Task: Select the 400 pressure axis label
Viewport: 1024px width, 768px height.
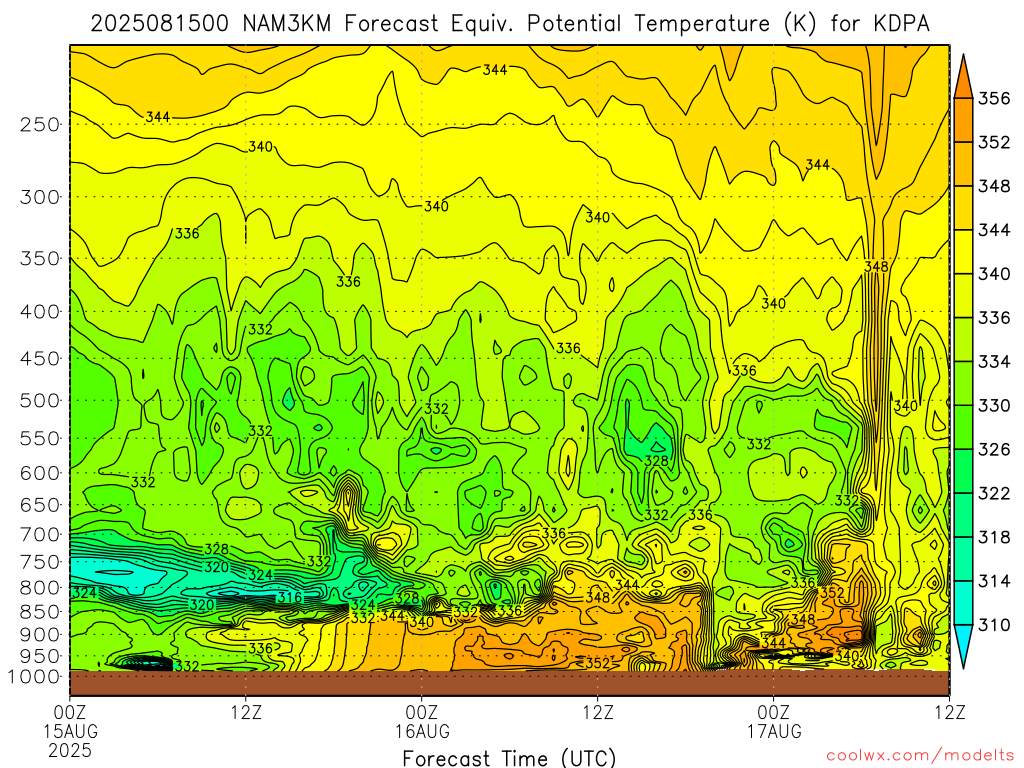Action: coord(40,312)
